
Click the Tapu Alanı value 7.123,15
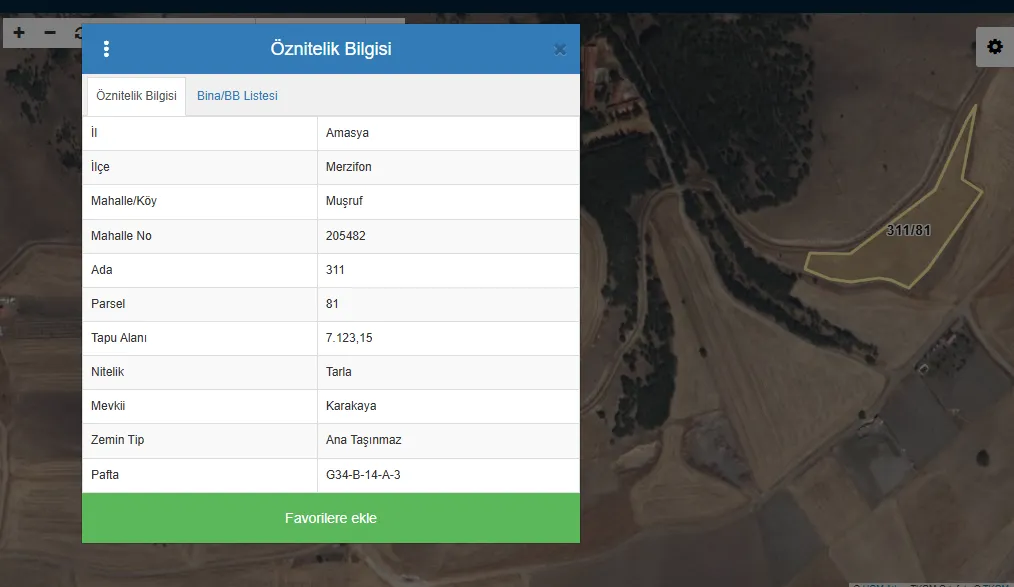coord(349,338)
